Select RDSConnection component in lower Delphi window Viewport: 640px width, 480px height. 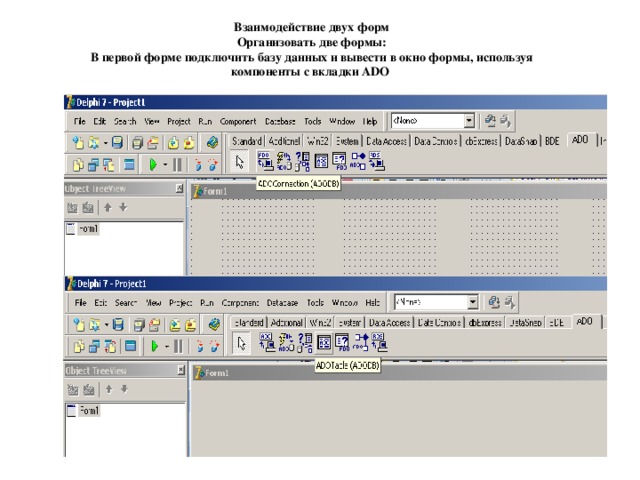(x=379, y=342)
